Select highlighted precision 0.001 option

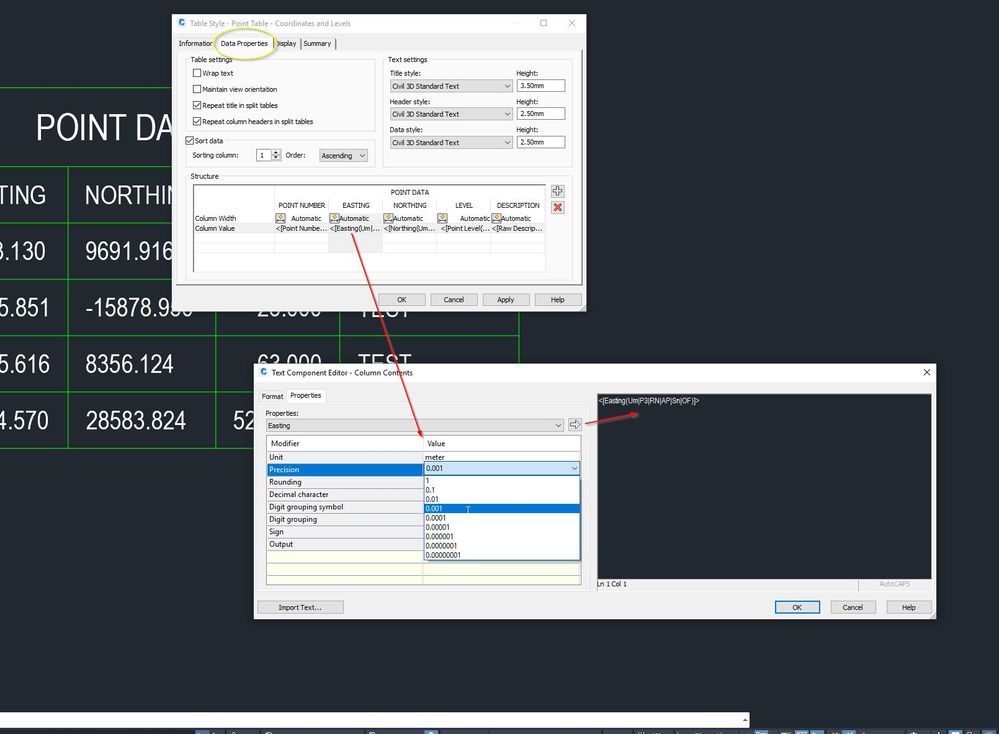502,508
